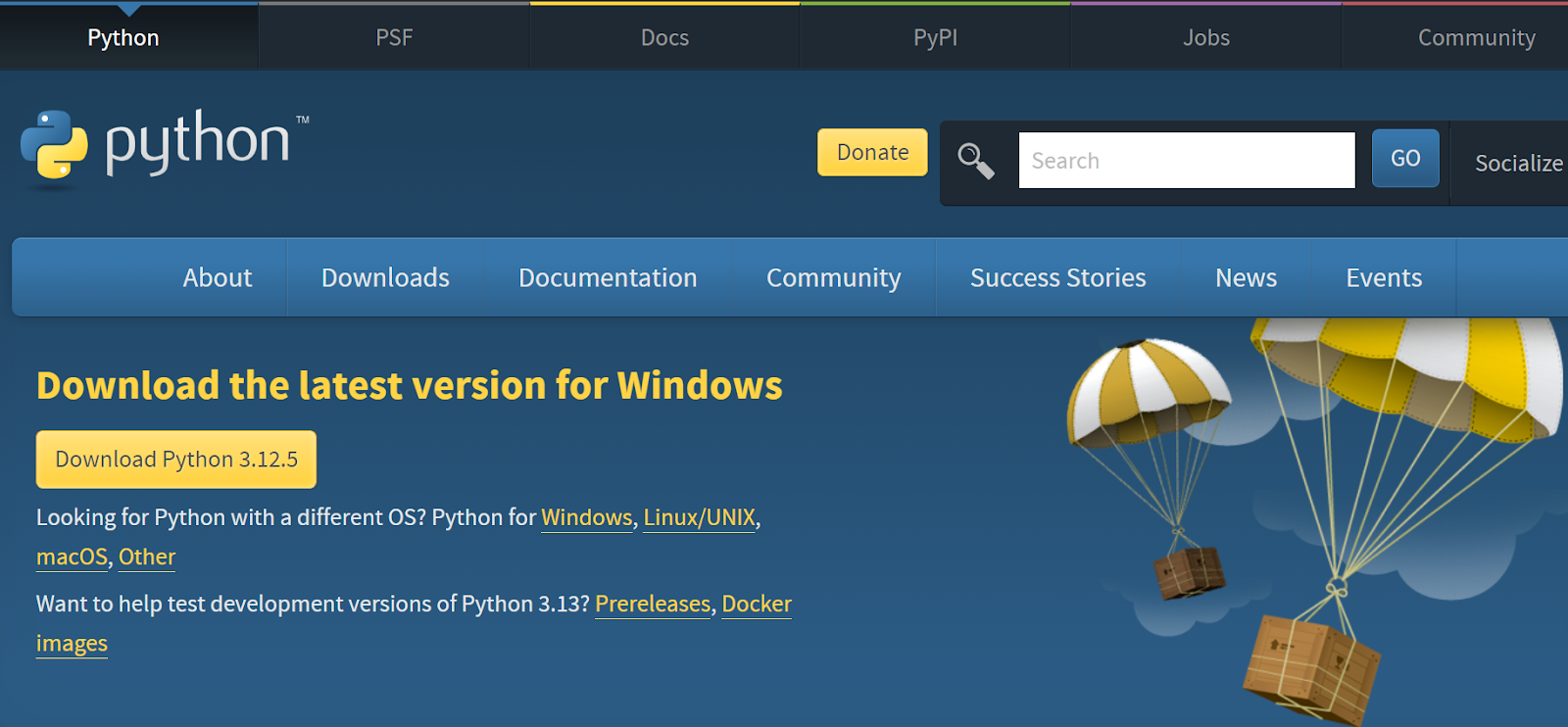Screen dimensions: 1568x727
Task: Open Community in the blue navigation bar
Action: 833,277
